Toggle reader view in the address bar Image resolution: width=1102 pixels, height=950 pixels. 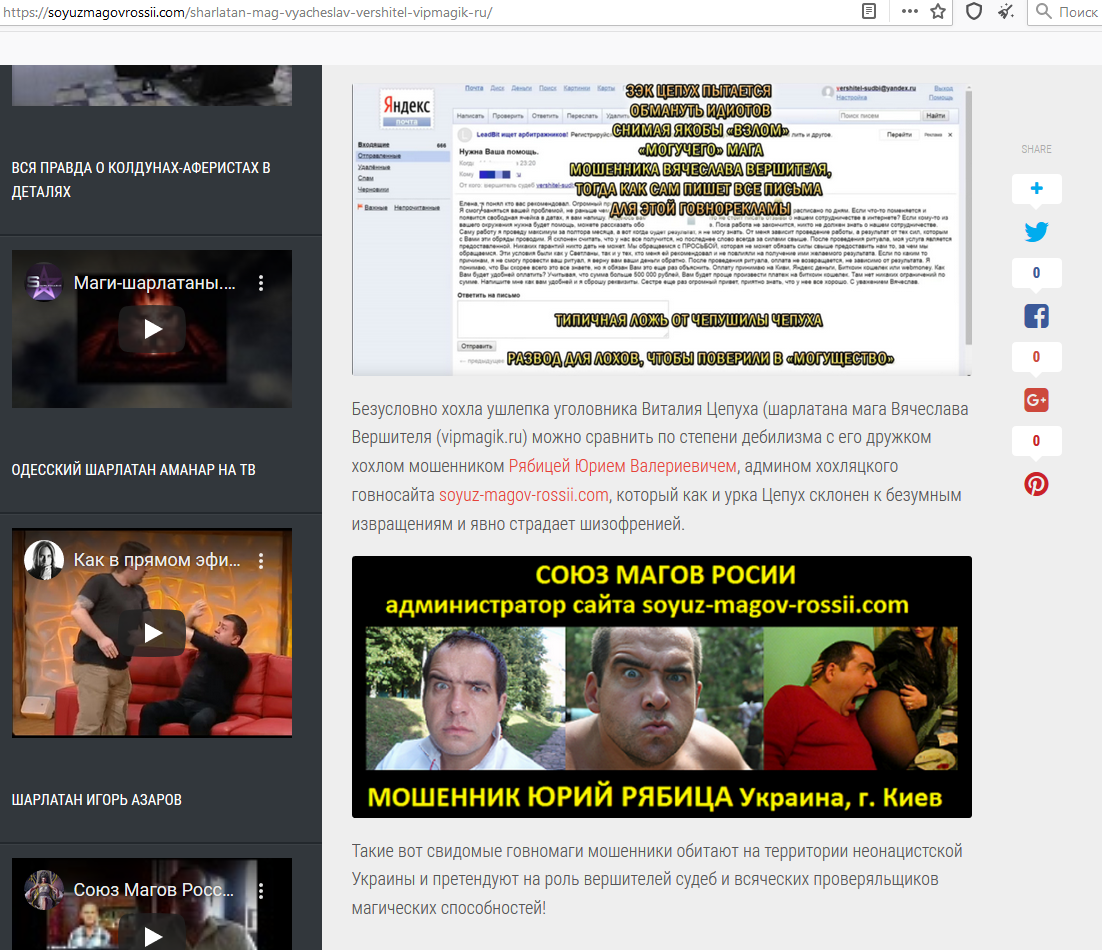click(x=870, y=12)
